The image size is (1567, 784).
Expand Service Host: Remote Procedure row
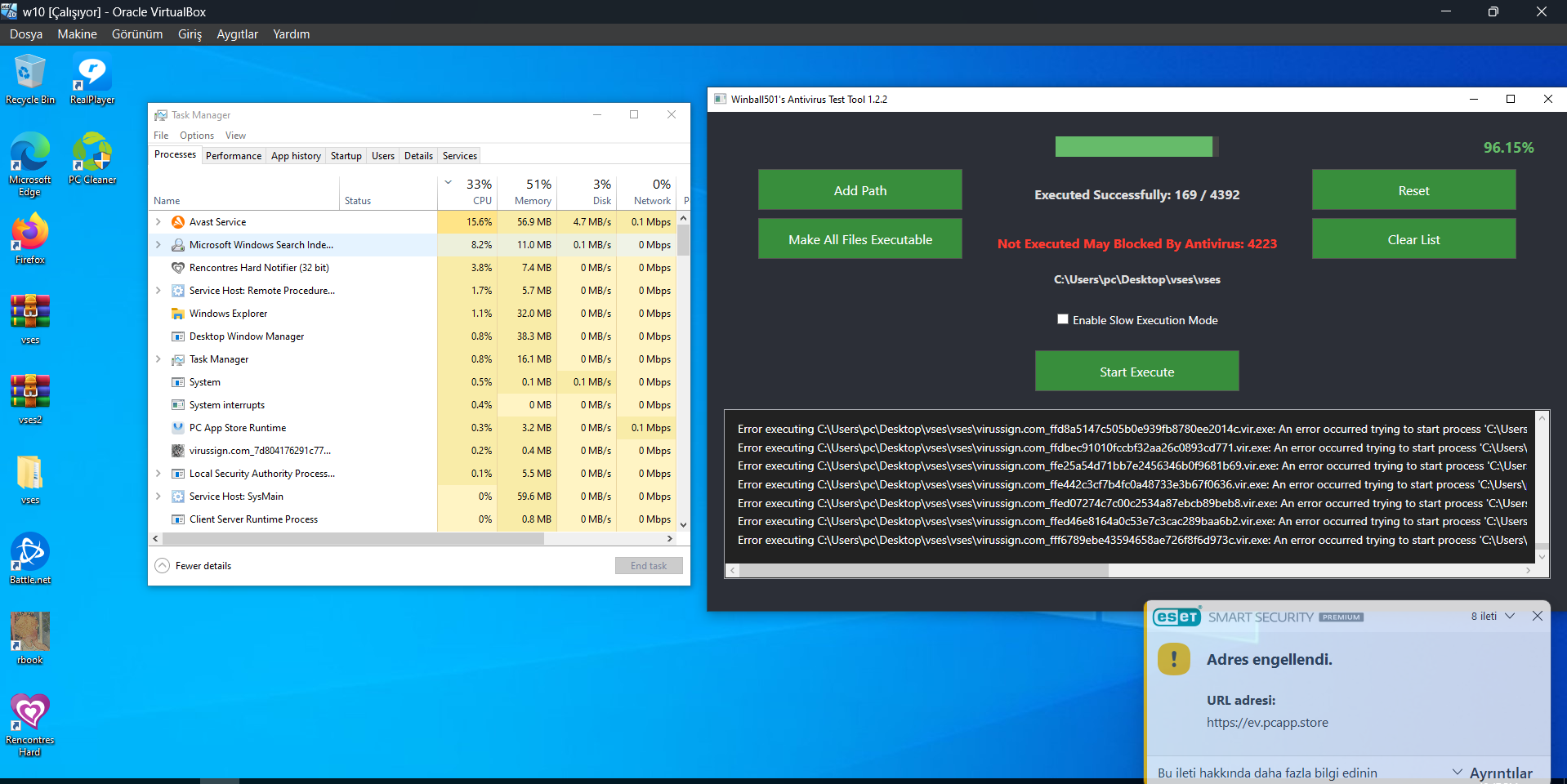(x=158, y=291)
